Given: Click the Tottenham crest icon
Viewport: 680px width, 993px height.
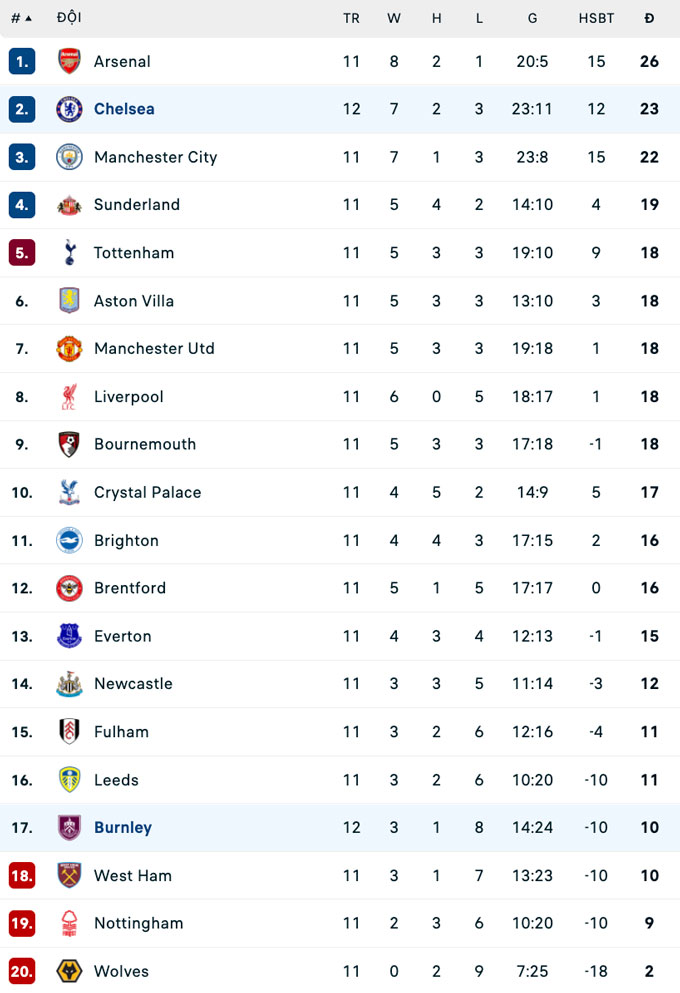Looking at the screenshot, I should click(69, 253).
